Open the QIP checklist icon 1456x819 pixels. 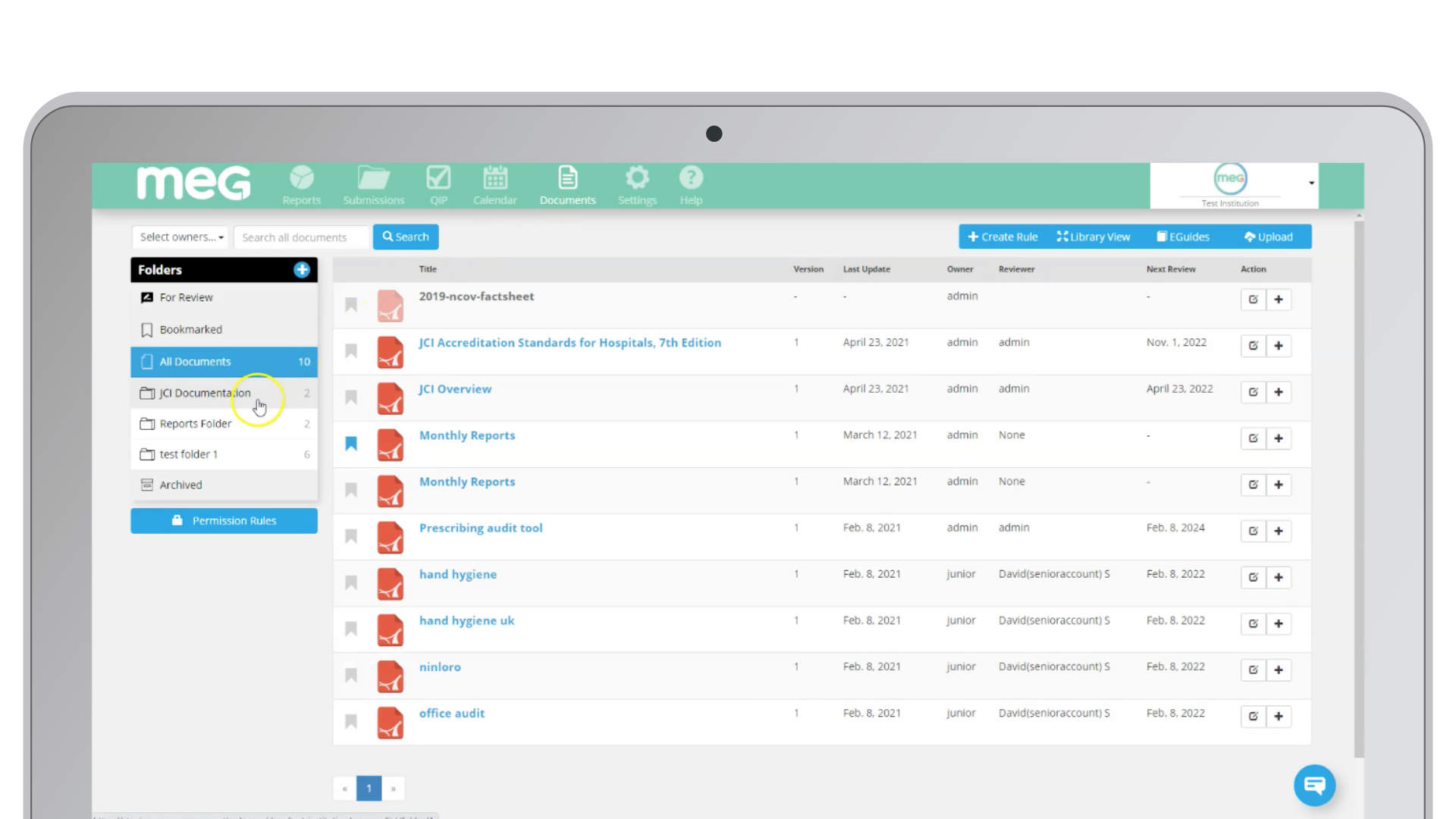438,180
